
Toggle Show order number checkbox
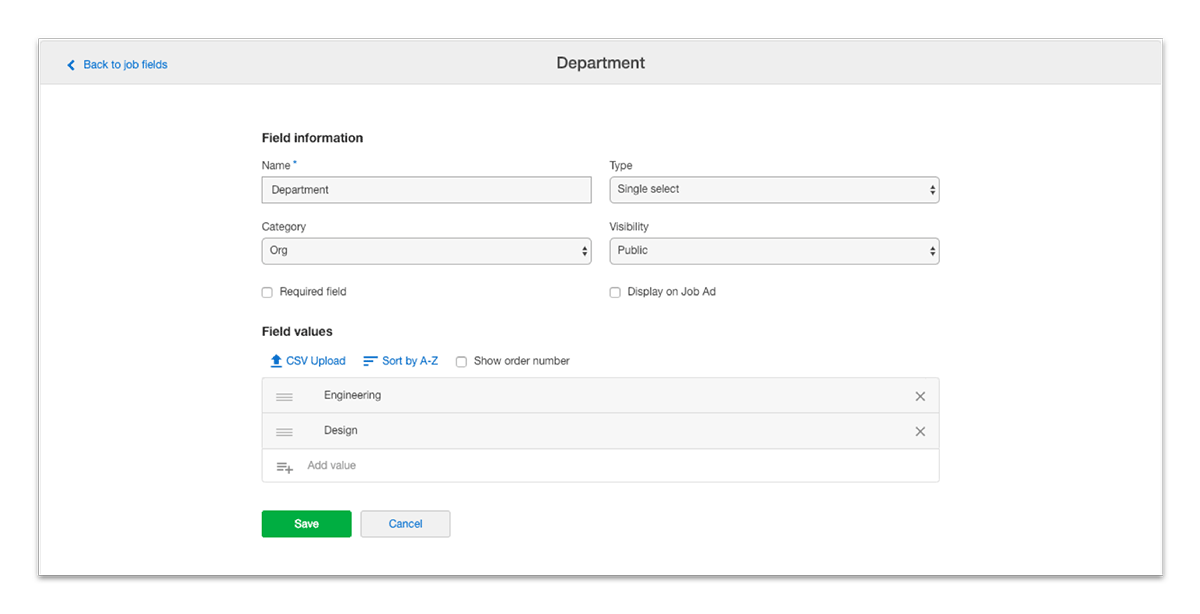pyautogui.click(x=461, y=362)
